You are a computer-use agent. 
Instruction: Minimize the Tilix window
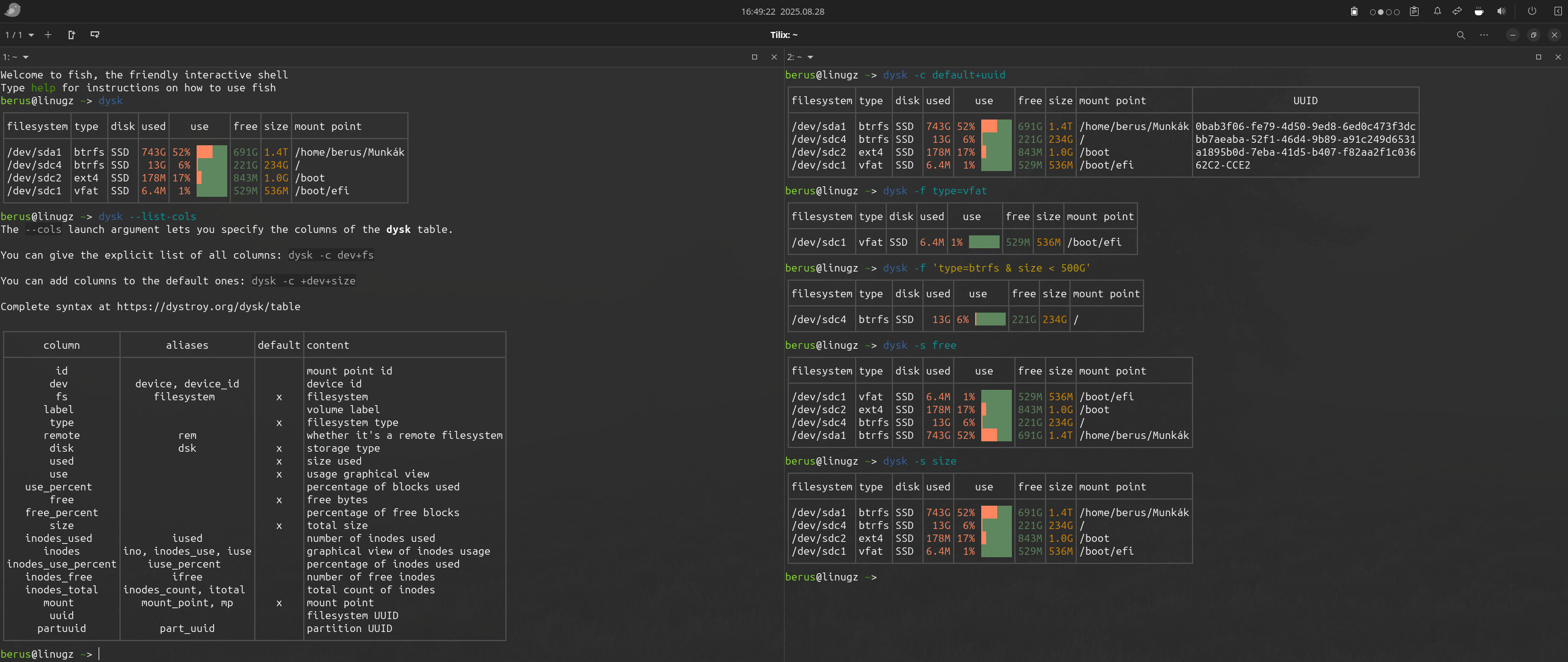1513,35
